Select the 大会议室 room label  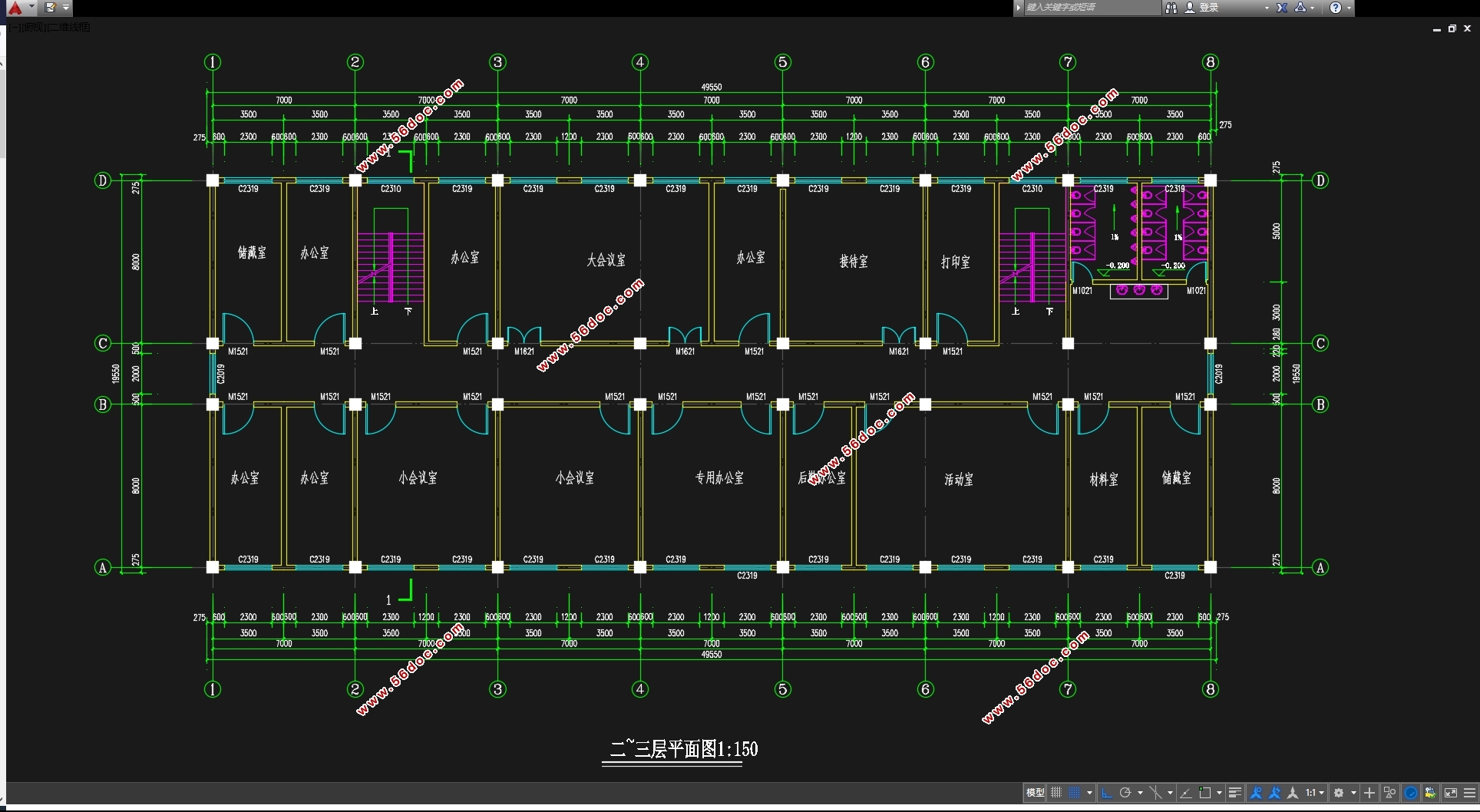click(x=606, y=260)
